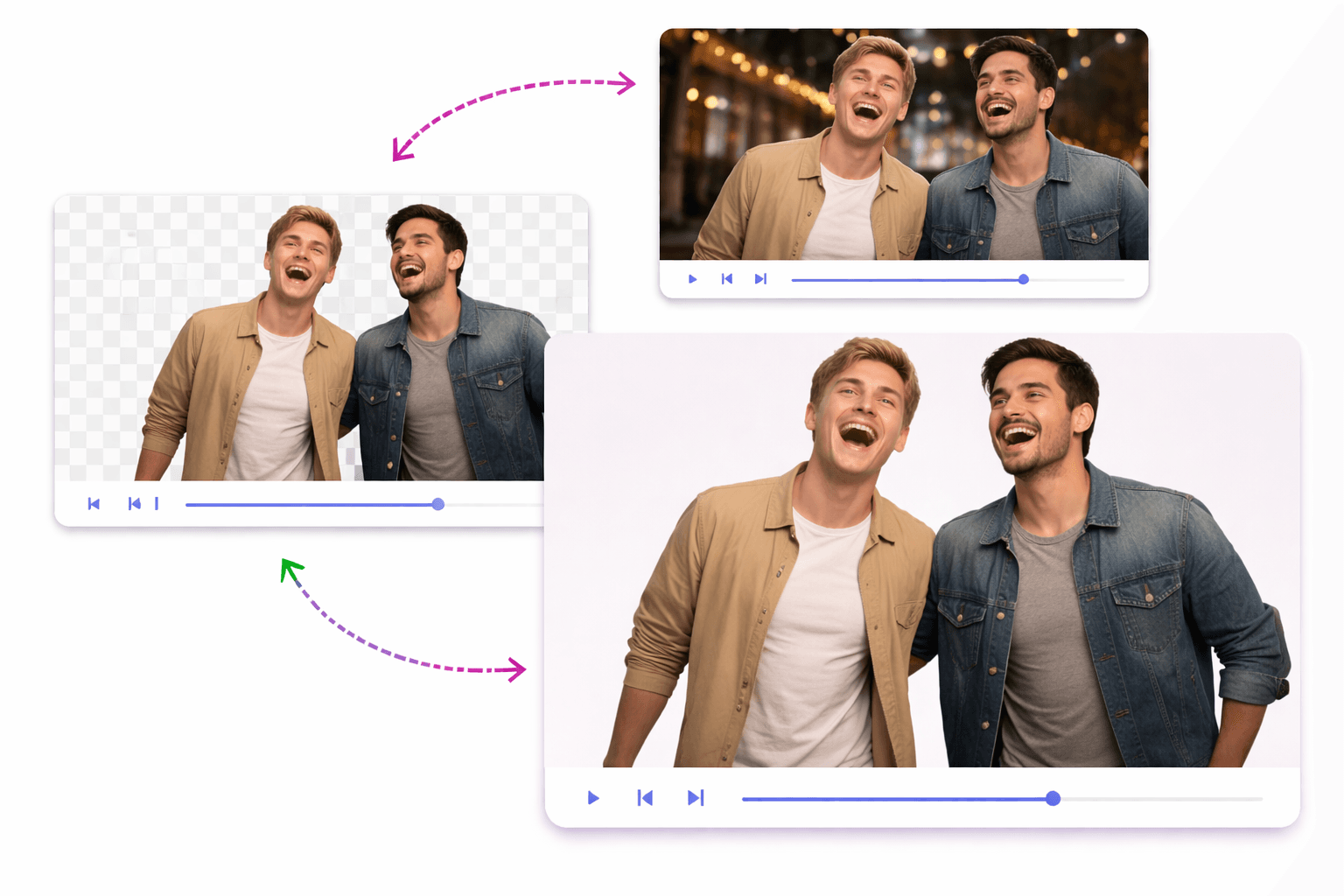Viewport: 1344px width, 896px height.
Task: Click pink arrowhead pointing at night-background video
Action: (x=625, y=84)
